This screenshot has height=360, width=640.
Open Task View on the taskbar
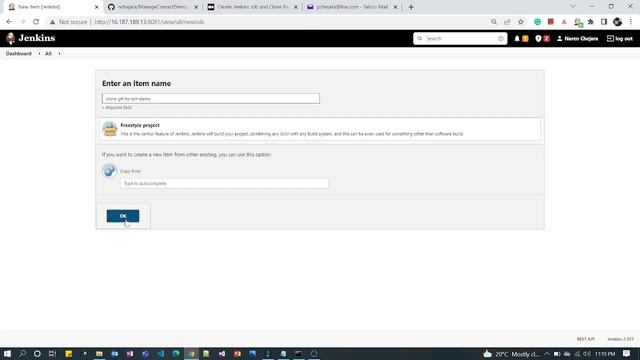click(52, 353)
